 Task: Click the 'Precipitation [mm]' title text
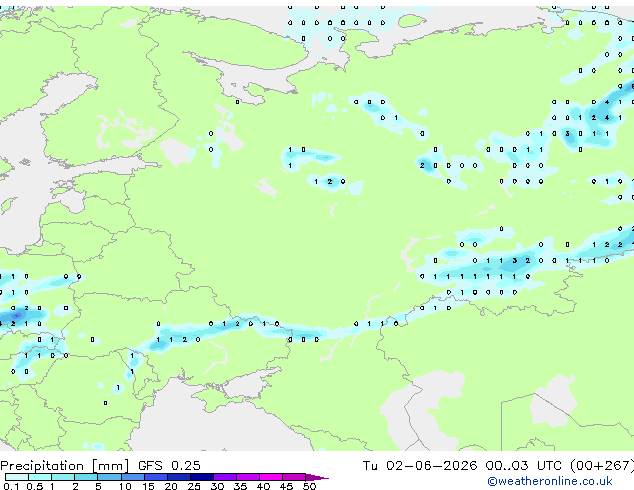pos(65,466)
